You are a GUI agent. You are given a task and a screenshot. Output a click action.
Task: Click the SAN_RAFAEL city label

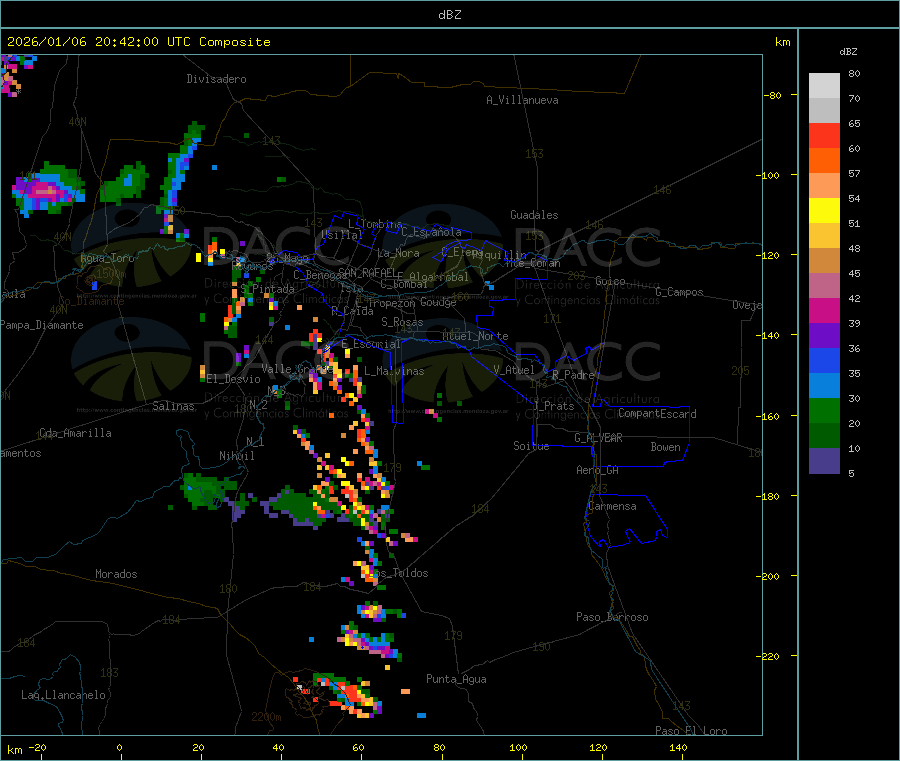(367, 272)
